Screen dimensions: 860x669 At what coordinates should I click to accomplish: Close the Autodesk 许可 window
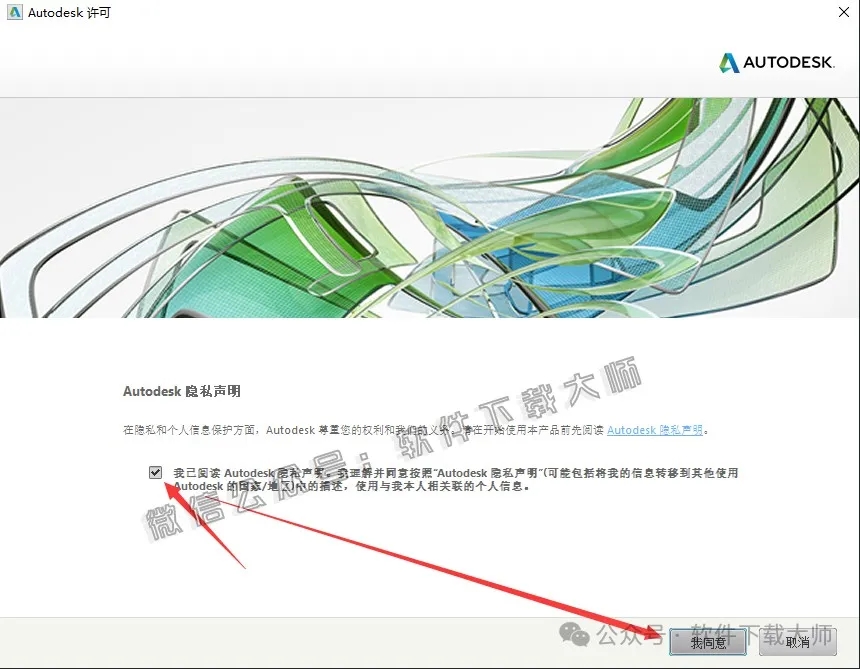point(843,13)
